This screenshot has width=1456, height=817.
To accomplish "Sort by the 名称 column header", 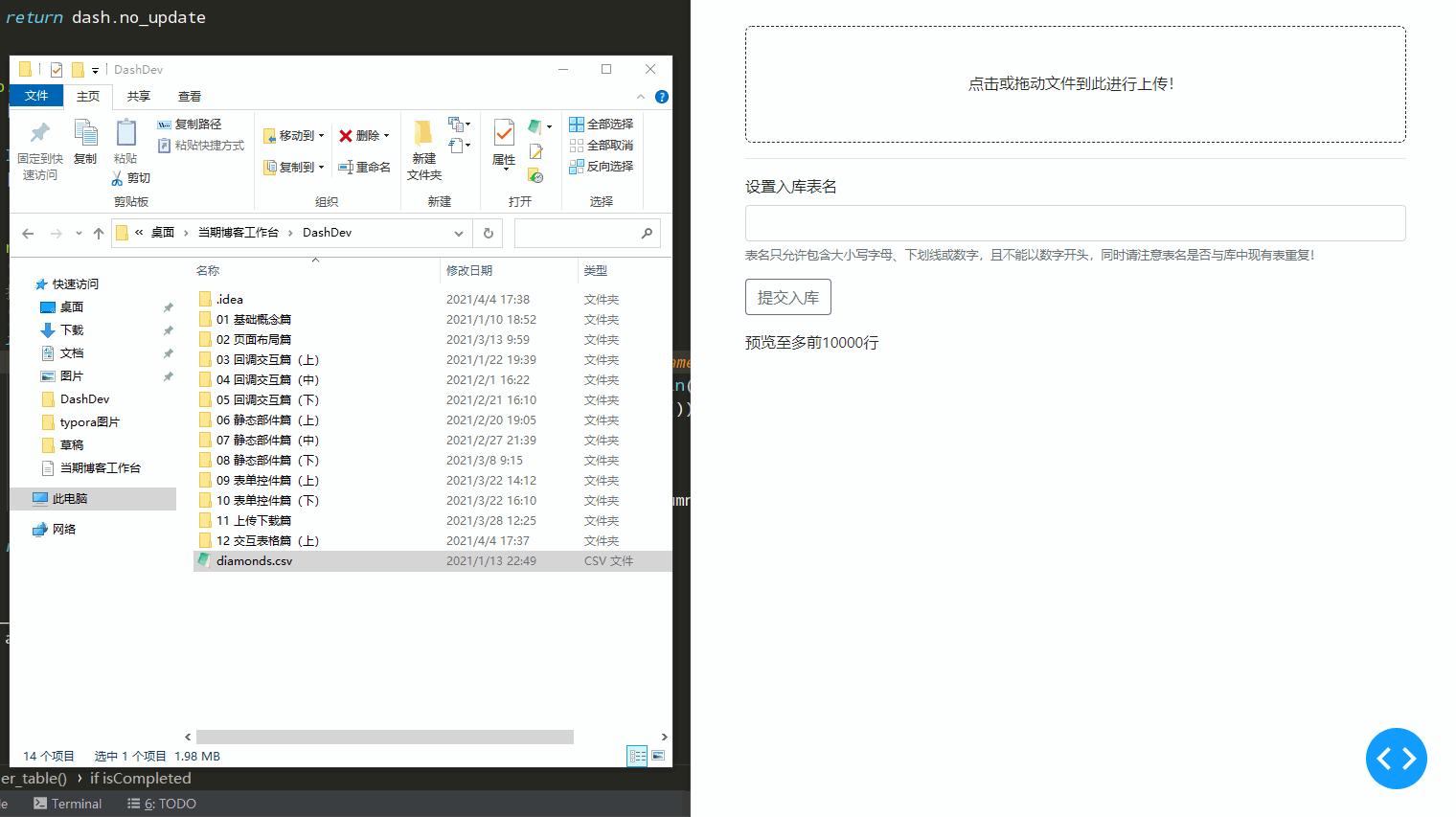I will [208, 271].
